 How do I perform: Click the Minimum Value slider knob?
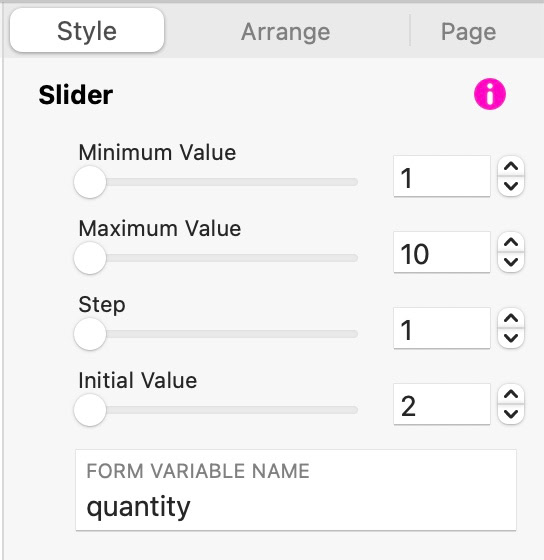[90, 182]
